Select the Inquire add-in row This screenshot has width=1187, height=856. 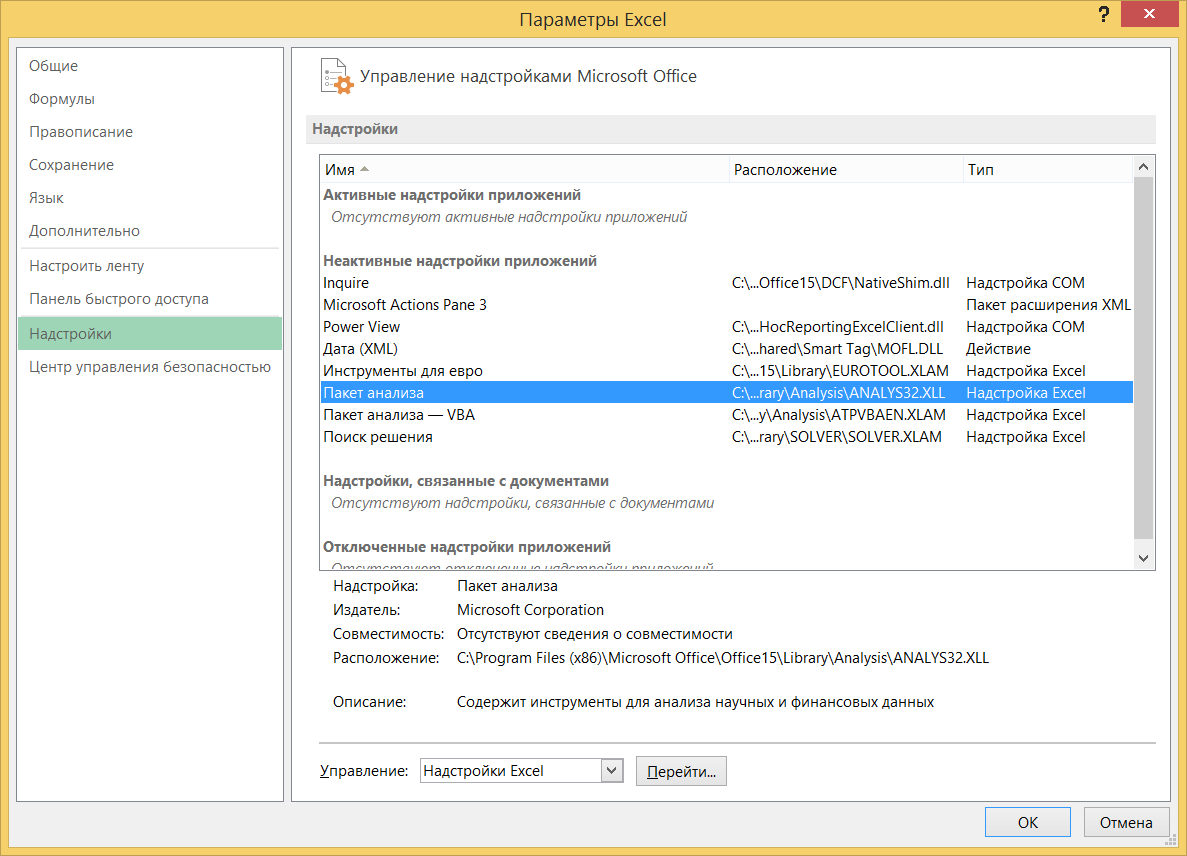(x=727, y=283)
